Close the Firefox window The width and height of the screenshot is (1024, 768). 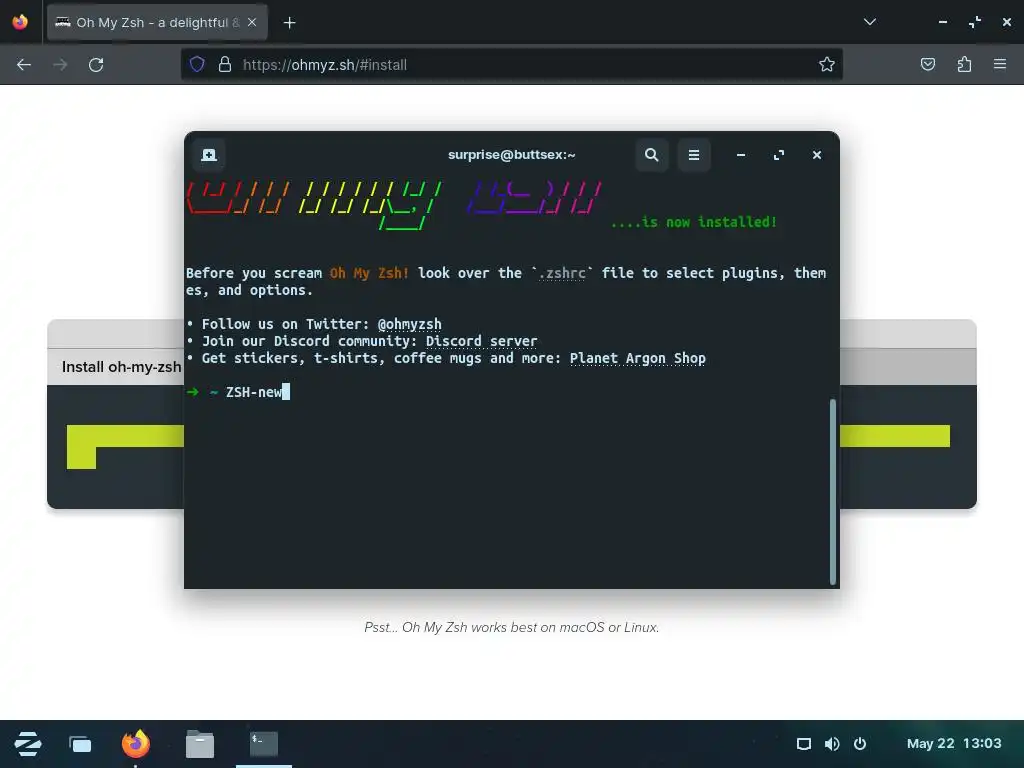(x=1006, y=22)
